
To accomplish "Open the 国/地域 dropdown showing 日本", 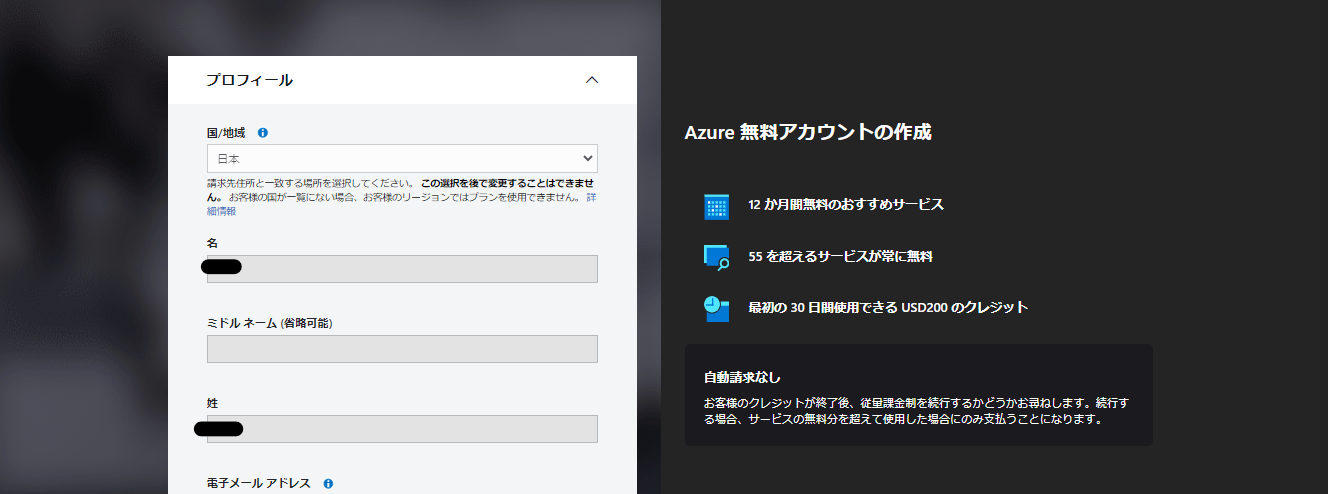I will [x=402, y=158].
